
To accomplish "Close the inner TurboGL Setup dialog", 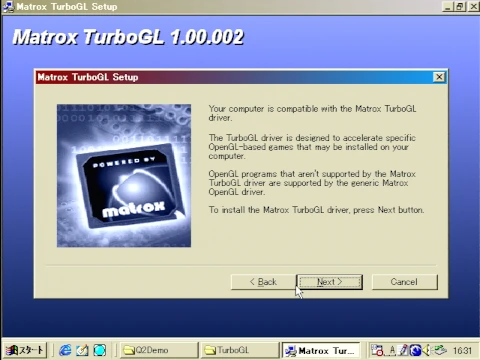I will [439, 77].
